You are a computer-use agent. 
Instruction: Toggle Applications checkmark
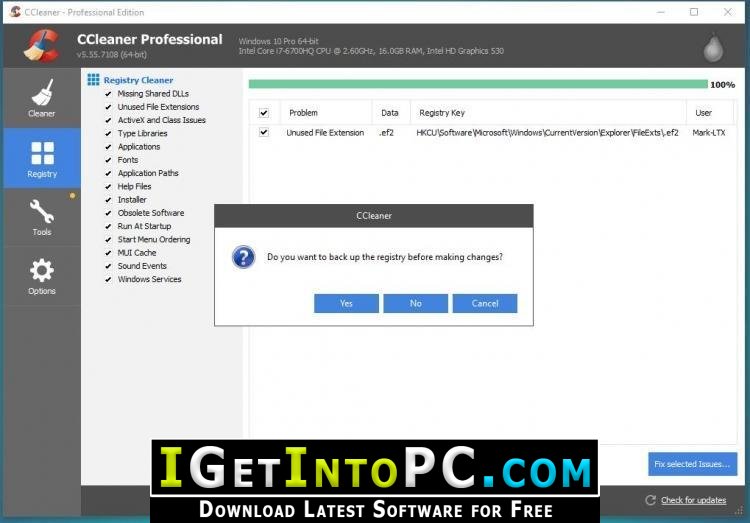[108, 147]
